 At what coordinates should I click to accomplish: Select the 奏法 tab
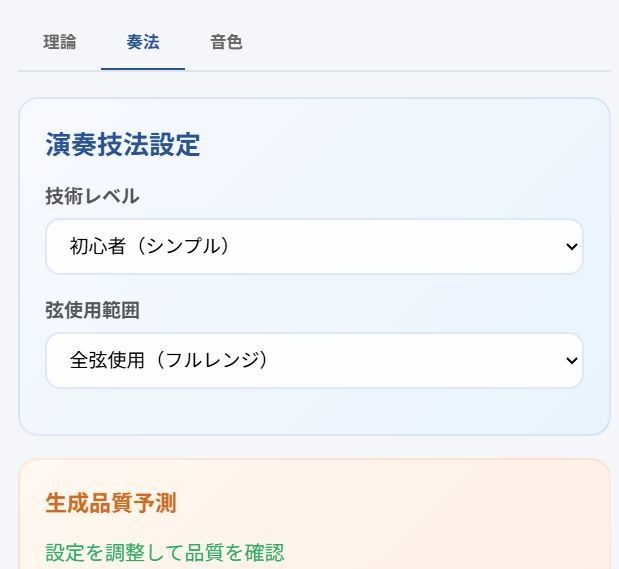[x=143, y=43]
